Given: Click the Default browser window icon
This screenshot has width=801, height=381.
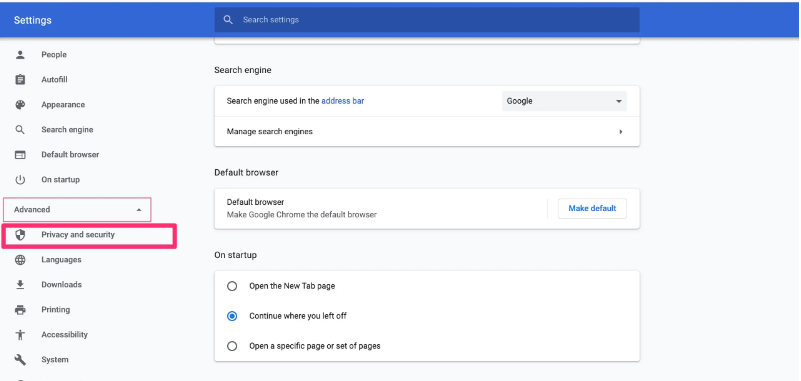Looking at the screenshot, I should pos(20,155).
